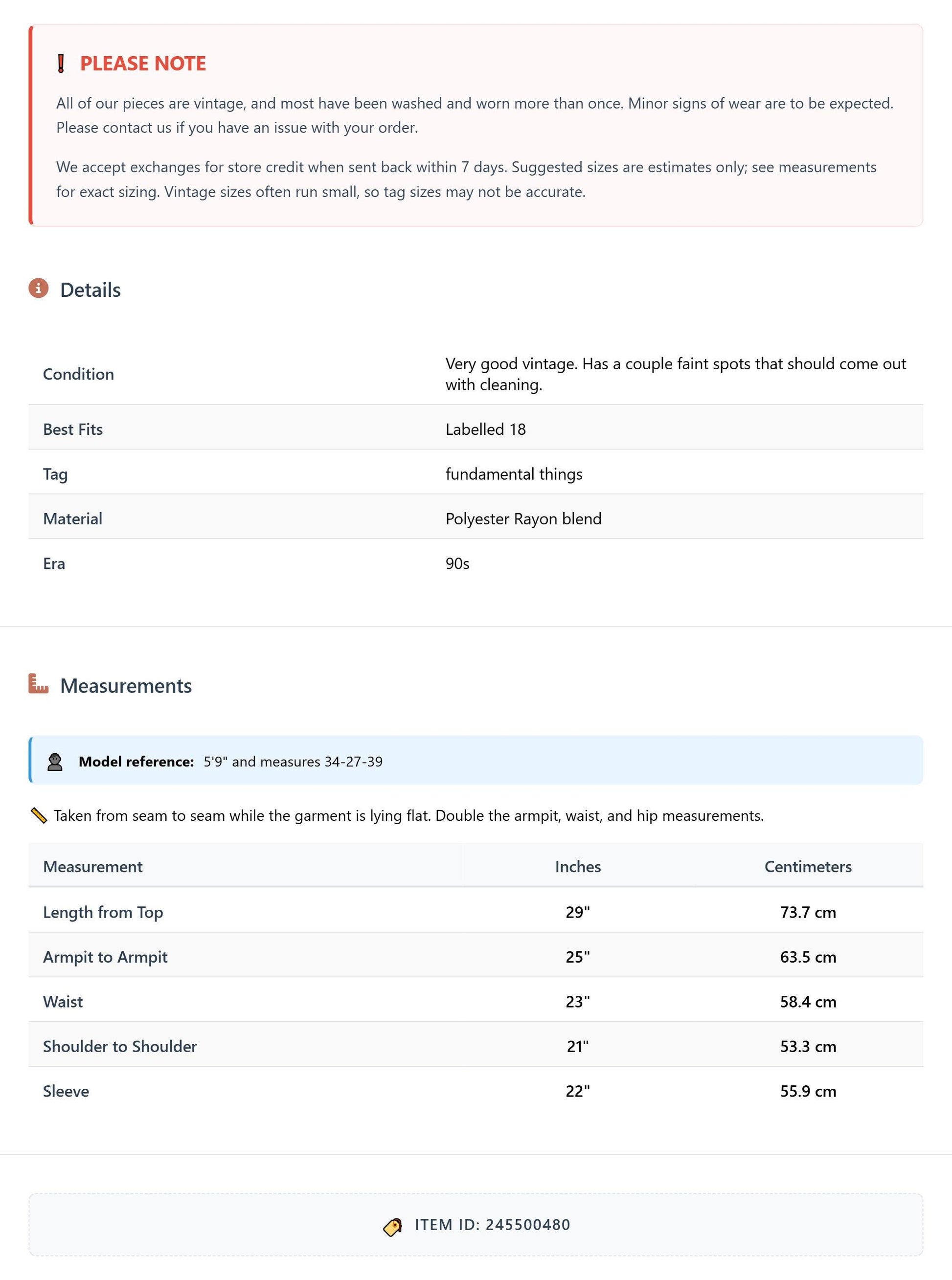952x1280 pixels.
Task: Click the Measurements ruler icon
Action: 39,684
